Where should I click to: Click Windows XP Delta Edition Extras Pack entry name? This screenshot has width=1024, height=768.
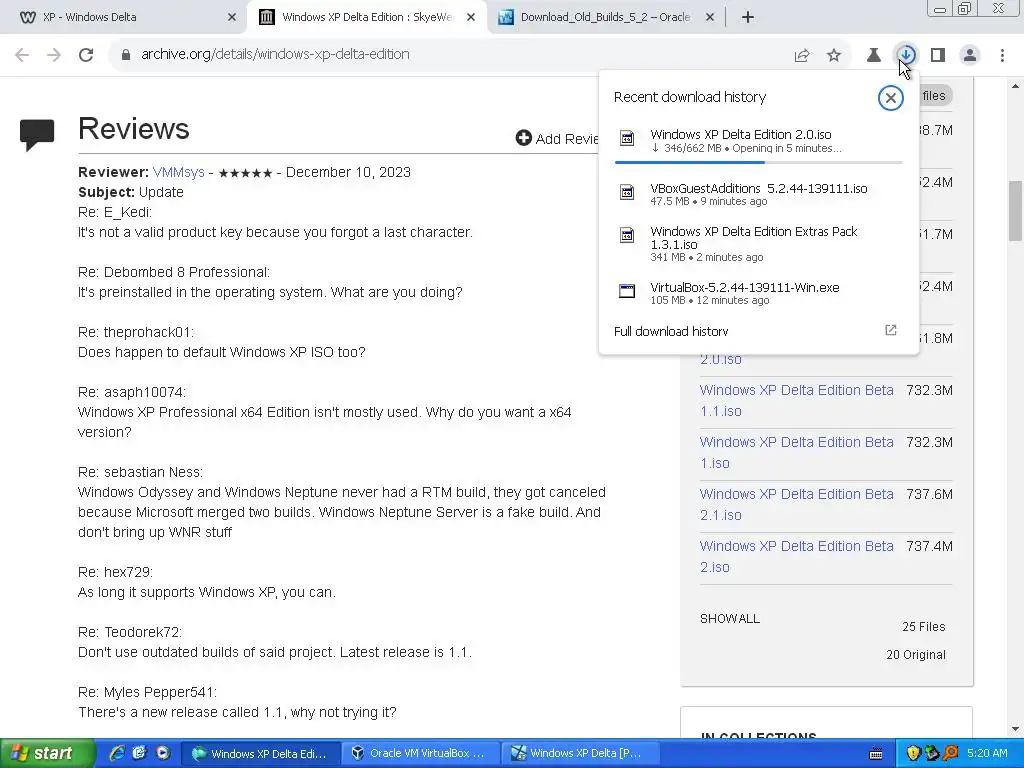(x=754, y=238)
